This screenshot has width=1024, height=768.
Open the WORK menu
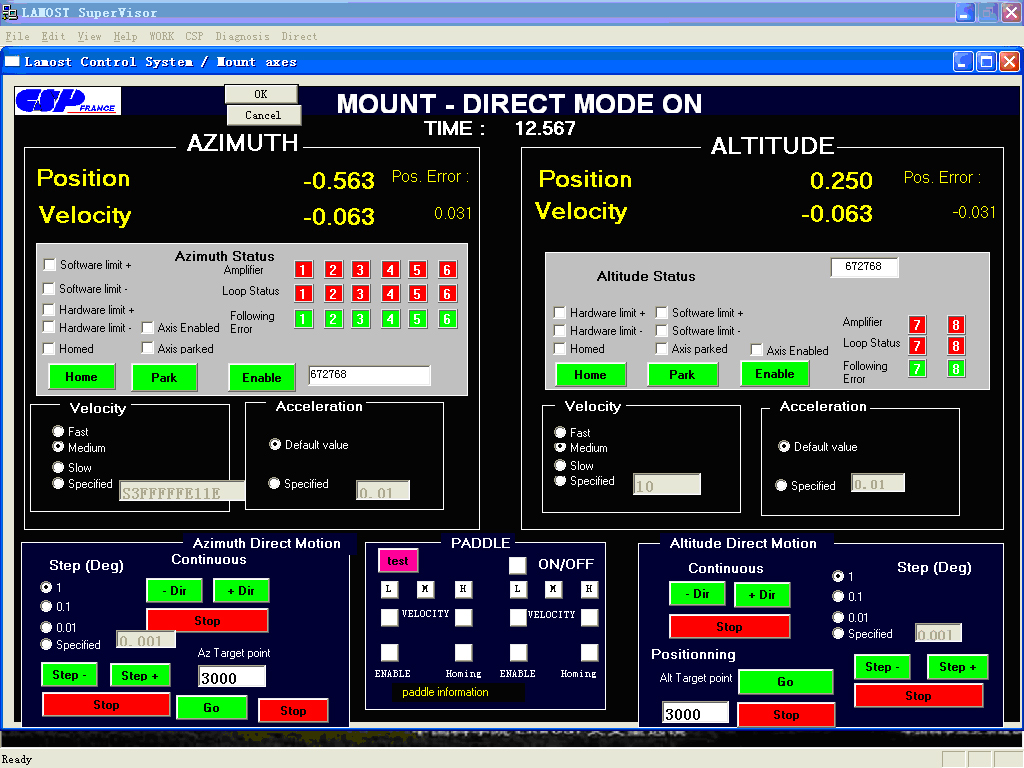pos(161,37)
